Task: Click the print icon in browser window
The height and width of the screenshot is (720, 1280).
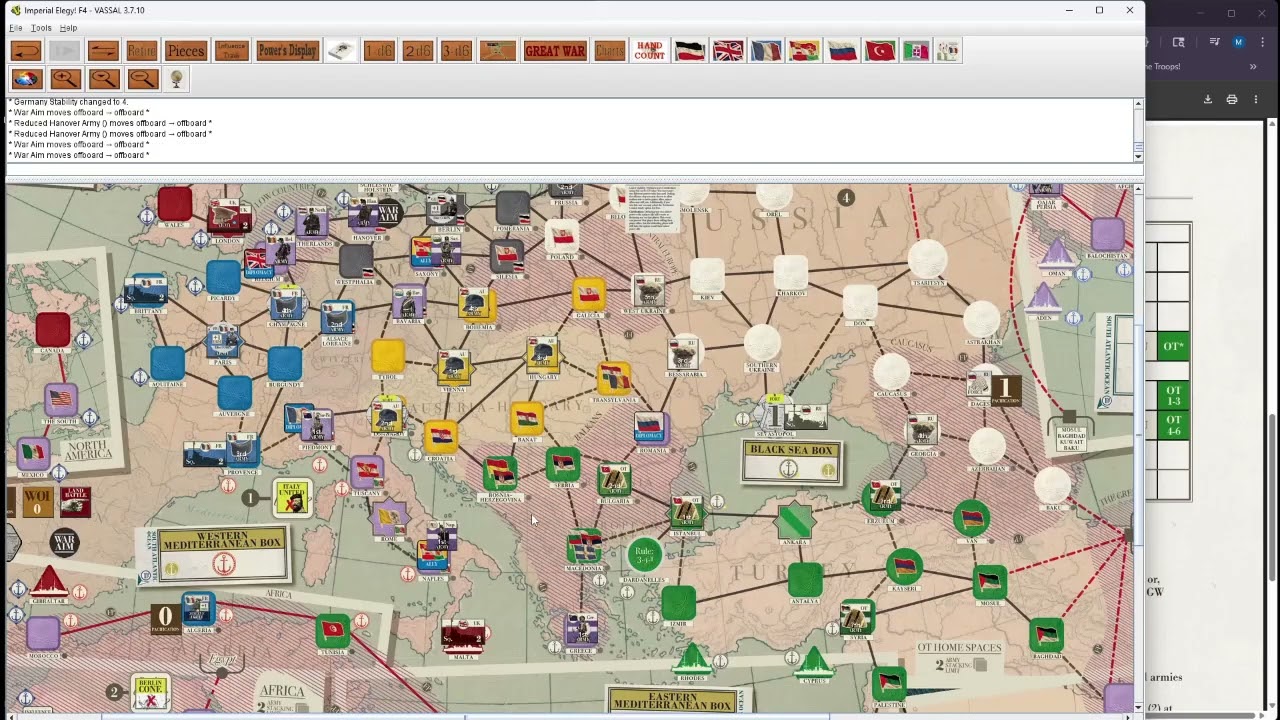Action: pyautogui.click(x=1232, y=99)
